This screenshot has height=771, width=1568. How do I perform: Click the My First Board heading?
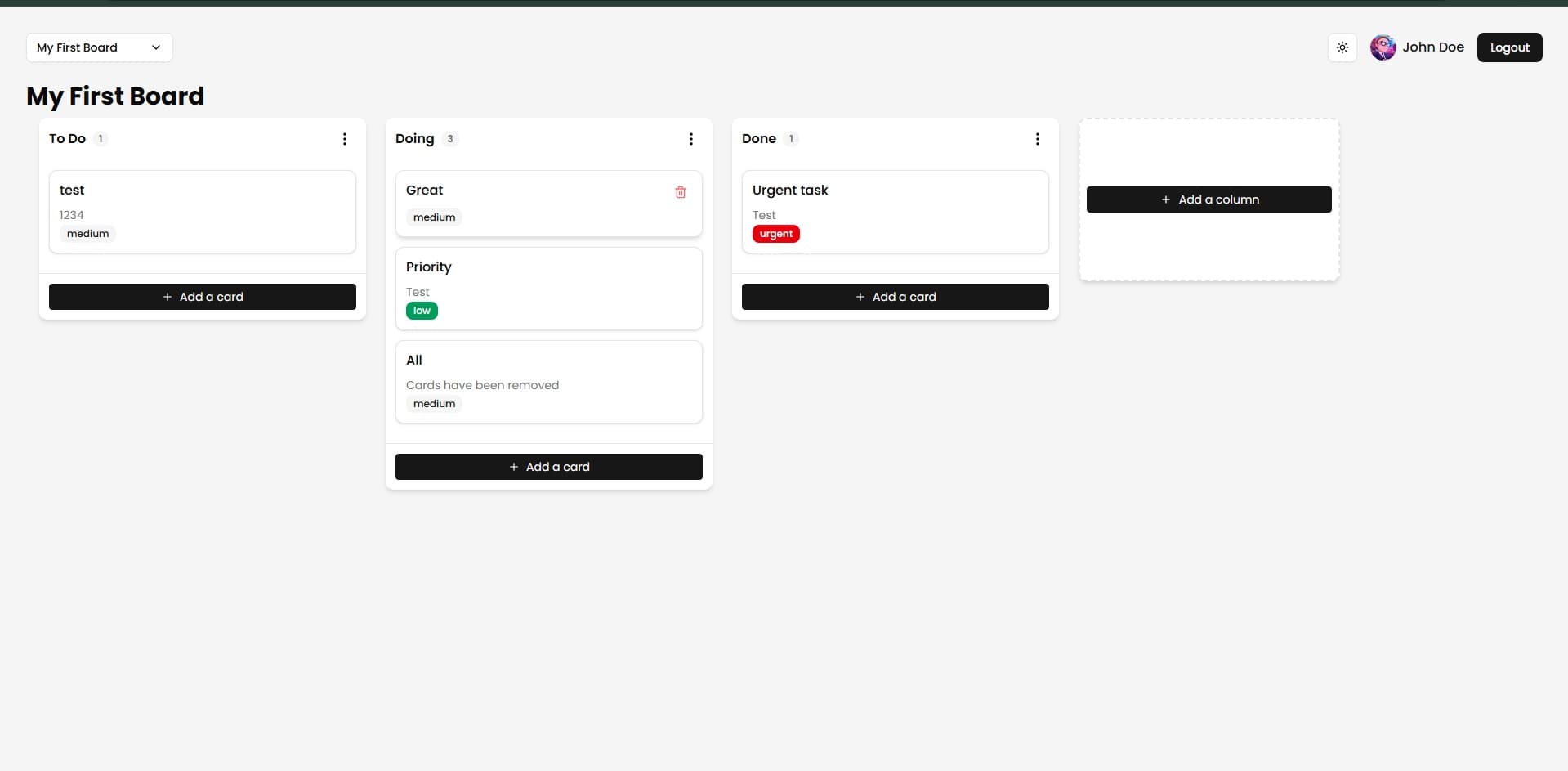[x=114, y=96]
